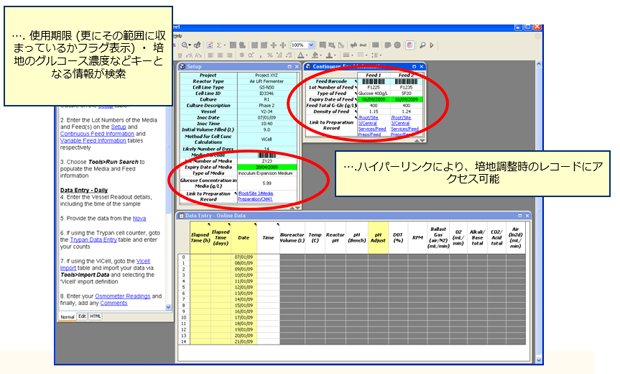The image size is (620, 374).
Task: Click the Sigma autosum toolbar icon
Action: click(x=219, y=45)
